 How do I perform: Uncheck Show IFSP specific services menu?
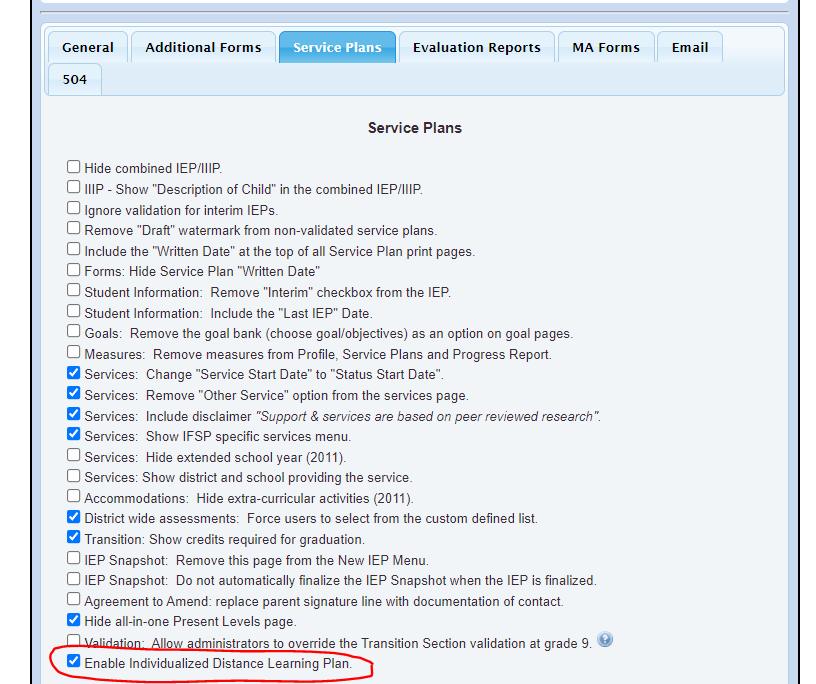(x=73, y=434)
